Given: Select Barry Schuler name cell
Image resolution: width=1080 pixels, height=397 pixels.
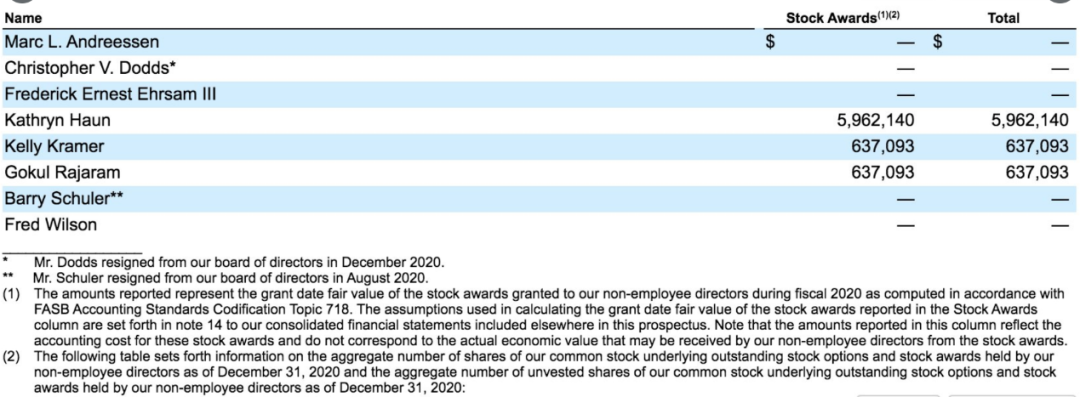Looking at the screenshot, I should (x=64, y=198).
